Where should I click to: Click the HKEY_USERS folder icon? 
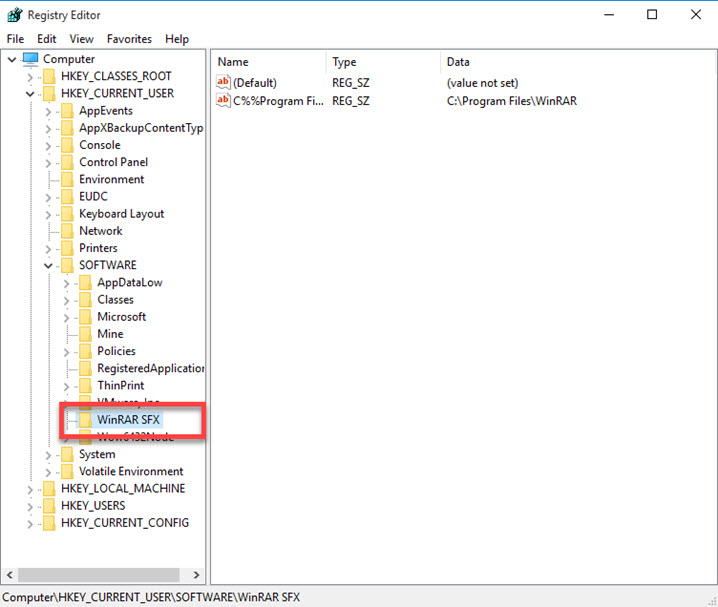(x=49, y=506)
